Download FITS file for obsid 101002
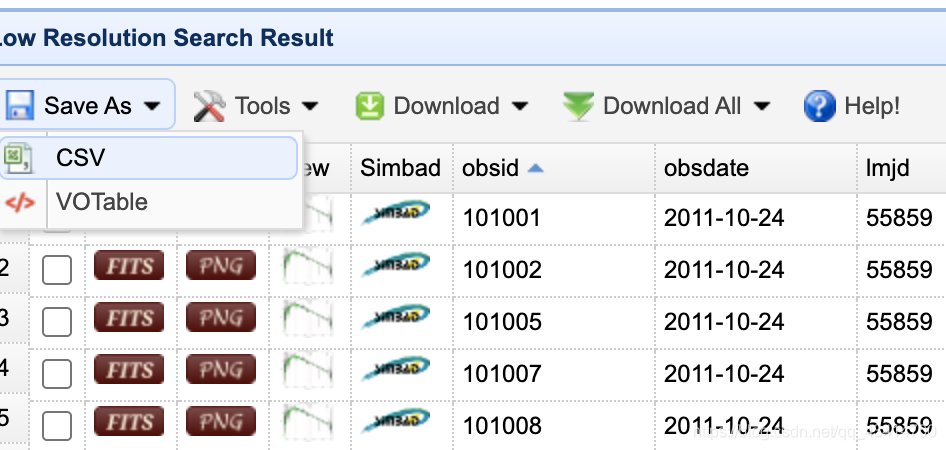The image size is (946, 450). coord(129,265)
